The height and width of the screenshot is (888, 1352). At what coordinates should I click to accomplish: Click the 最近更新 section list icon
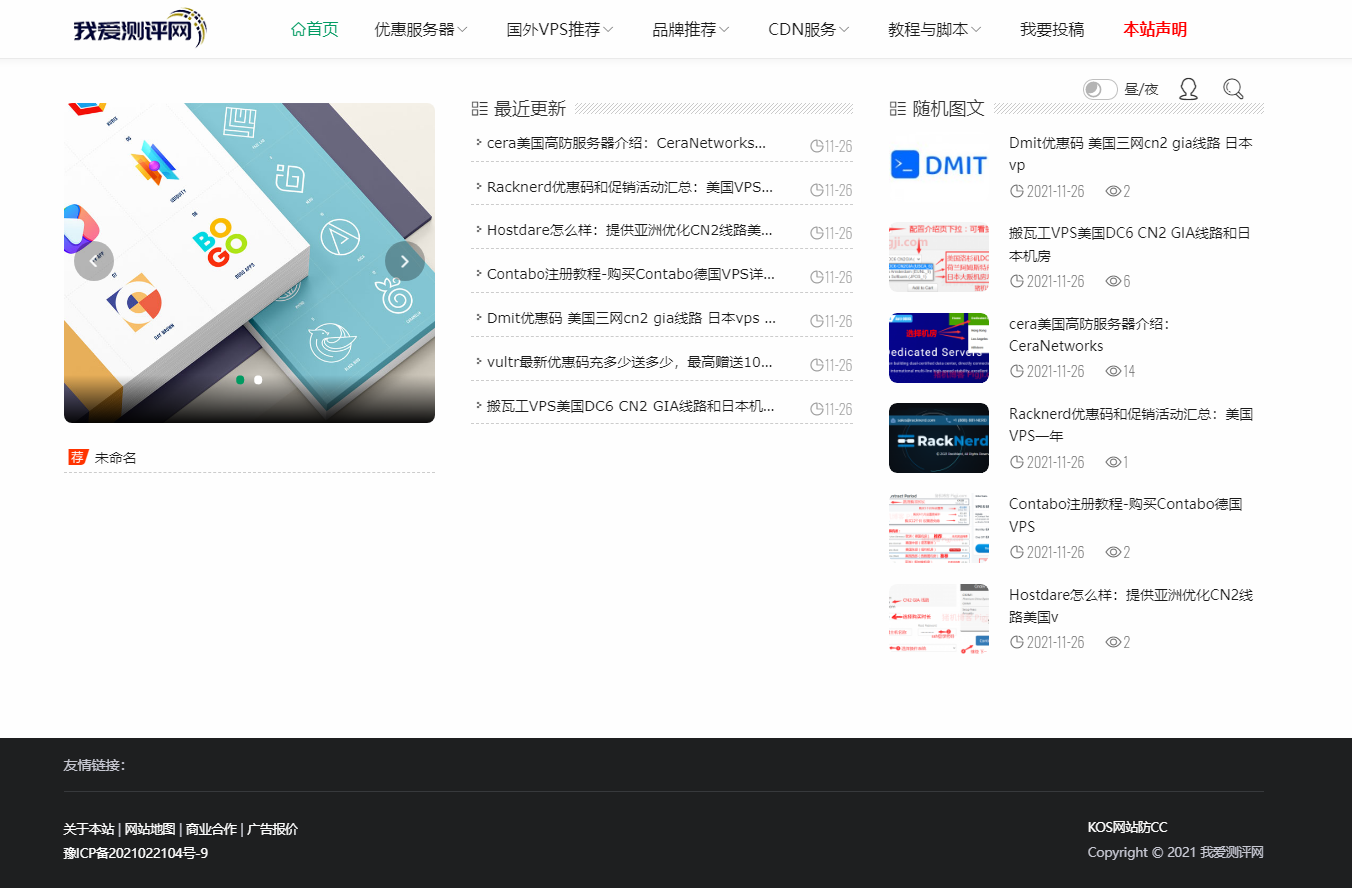pos(479,108)
